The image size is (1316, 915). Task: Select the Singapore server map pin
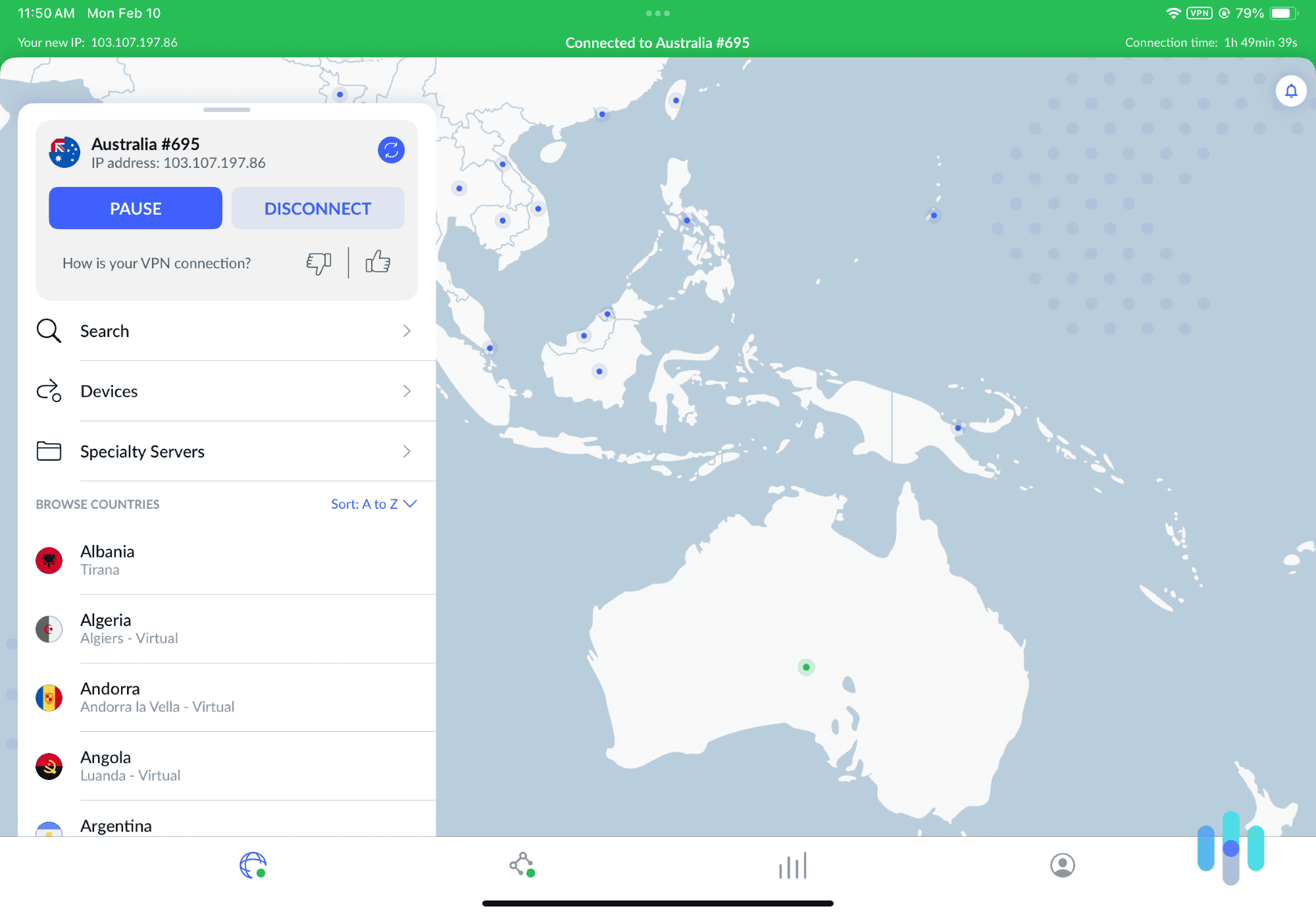click(490, 348)
